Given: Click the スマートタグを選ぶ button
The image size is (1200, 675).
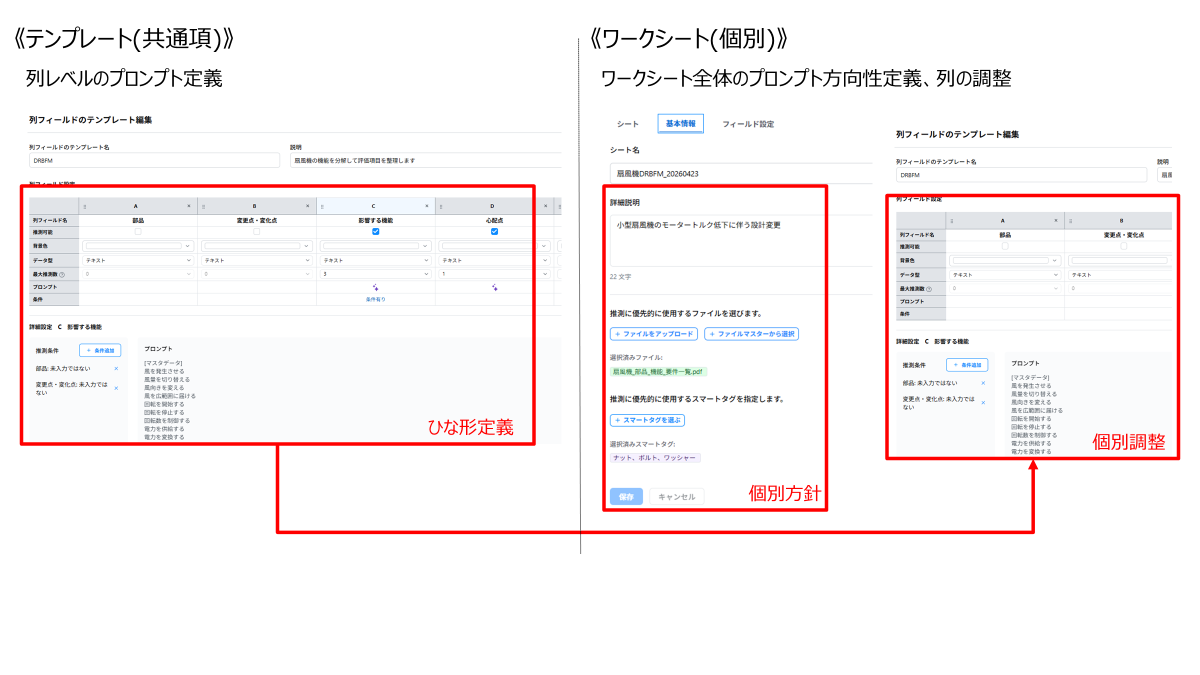Looking at the screenshot, I should 647,420.
